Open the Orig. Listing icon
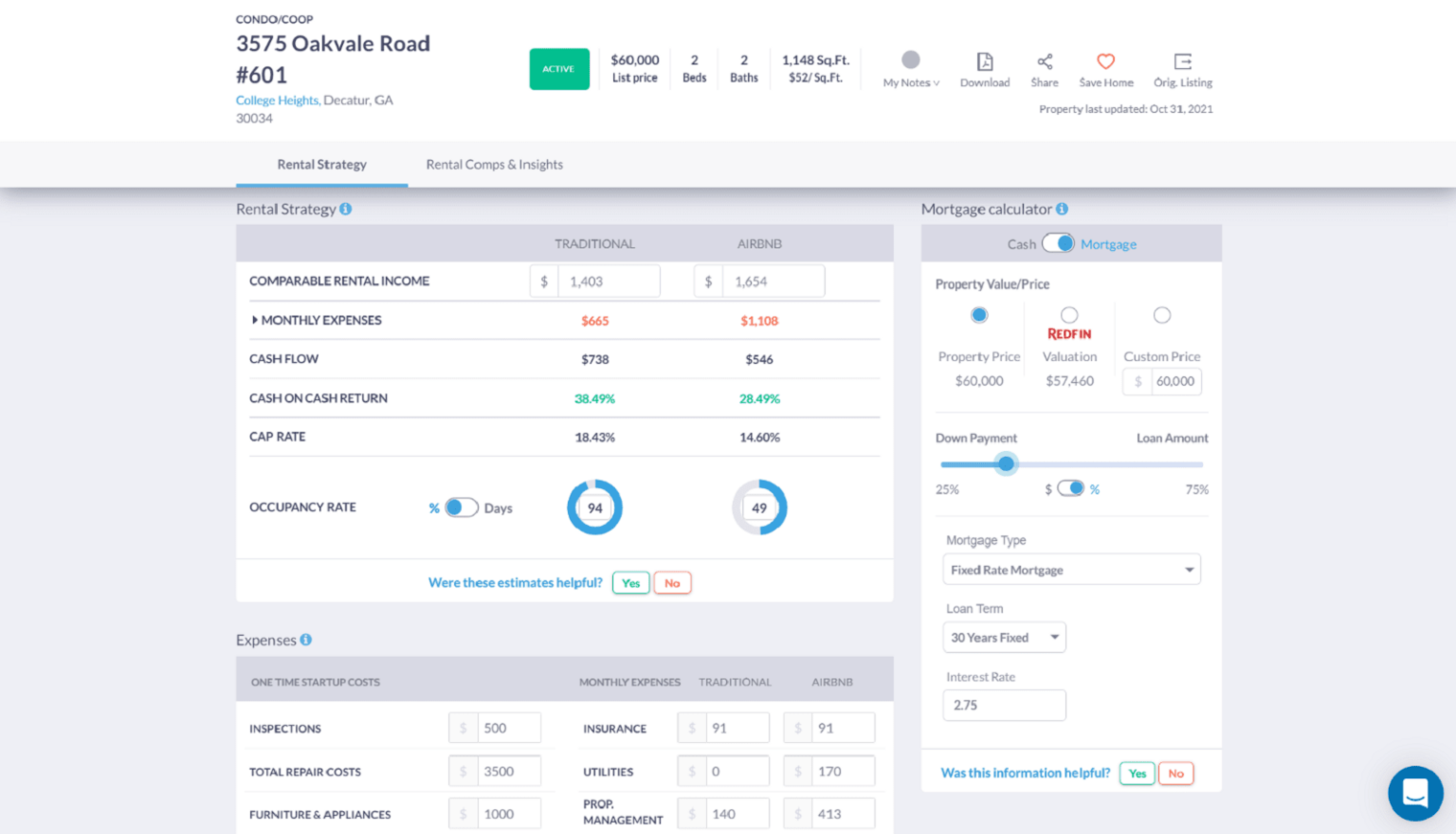This screenshot has width=1456, height=834. [1182, 63]
